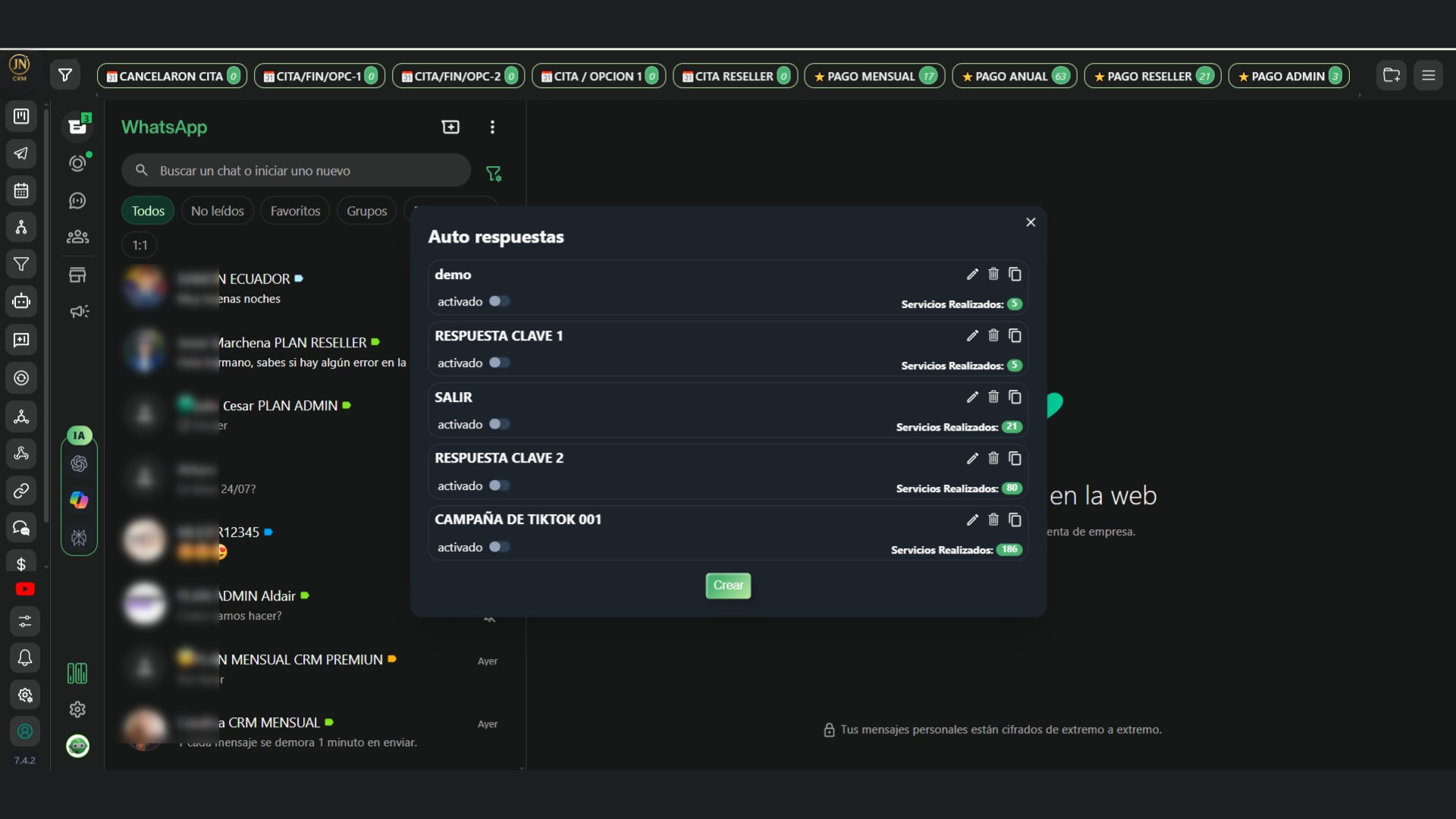The height and width of the screenshot is (819, 1456).
Task: Toggle CAMPAÑA DE TIKTOK 001 activado switch
Action: pos(499,547)
